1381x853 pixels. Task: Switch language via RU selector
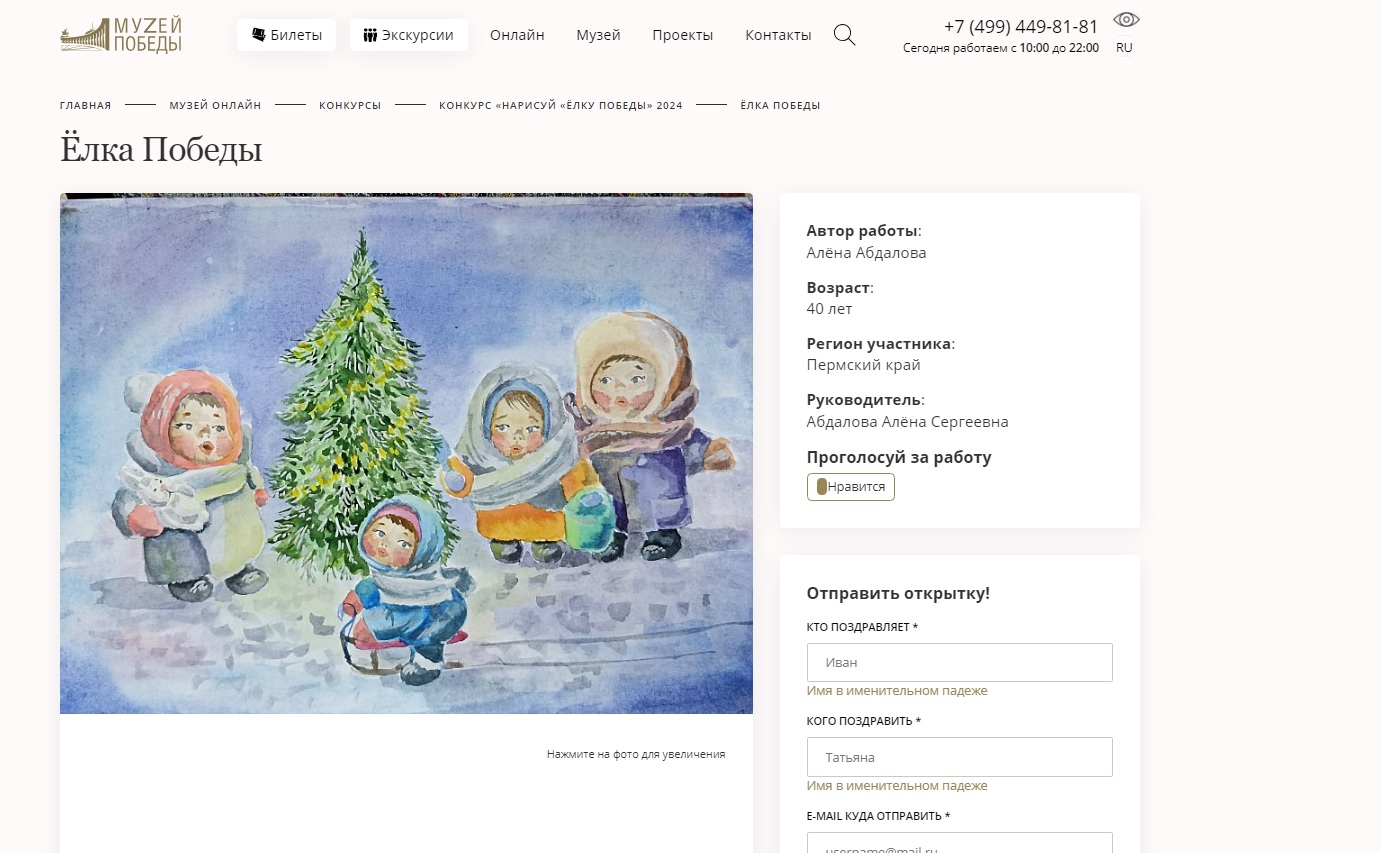click(x=1124, y=47)
